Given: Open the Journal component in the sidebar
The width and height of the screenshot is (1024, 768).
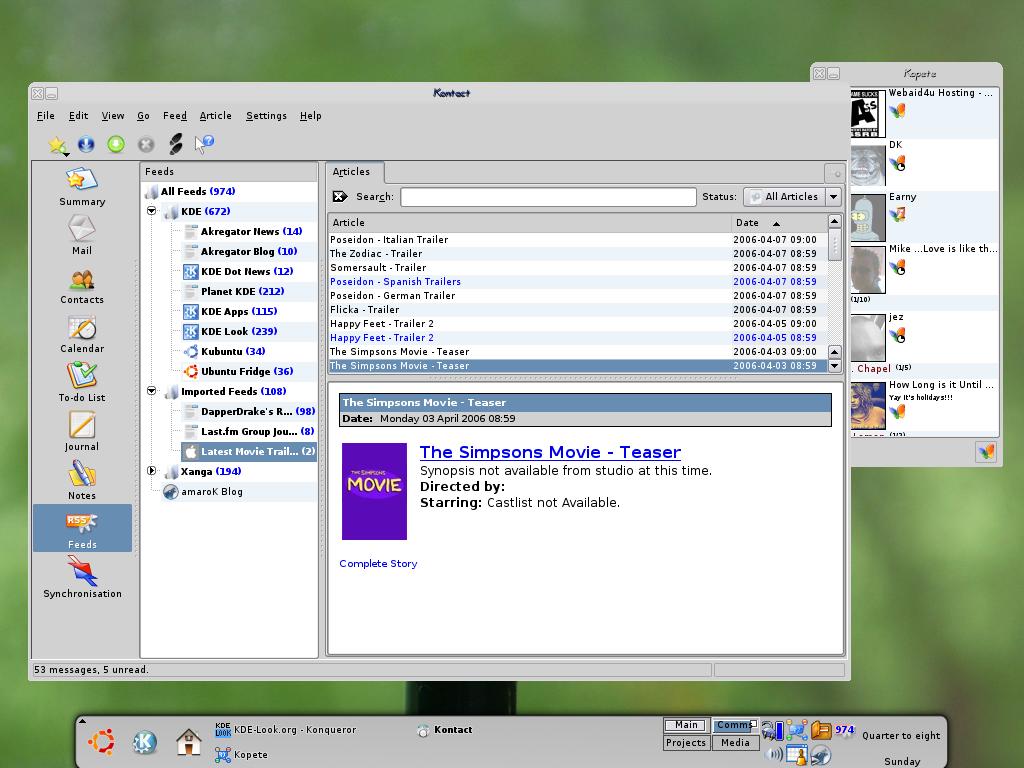Looking at the screenshot, I should point(82,432).
